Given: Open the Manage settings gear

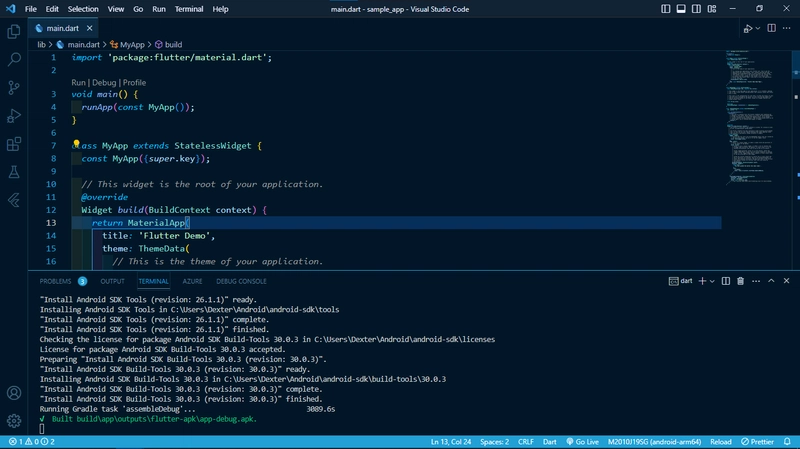Looking at the screenshot, I should coord(14,420).
